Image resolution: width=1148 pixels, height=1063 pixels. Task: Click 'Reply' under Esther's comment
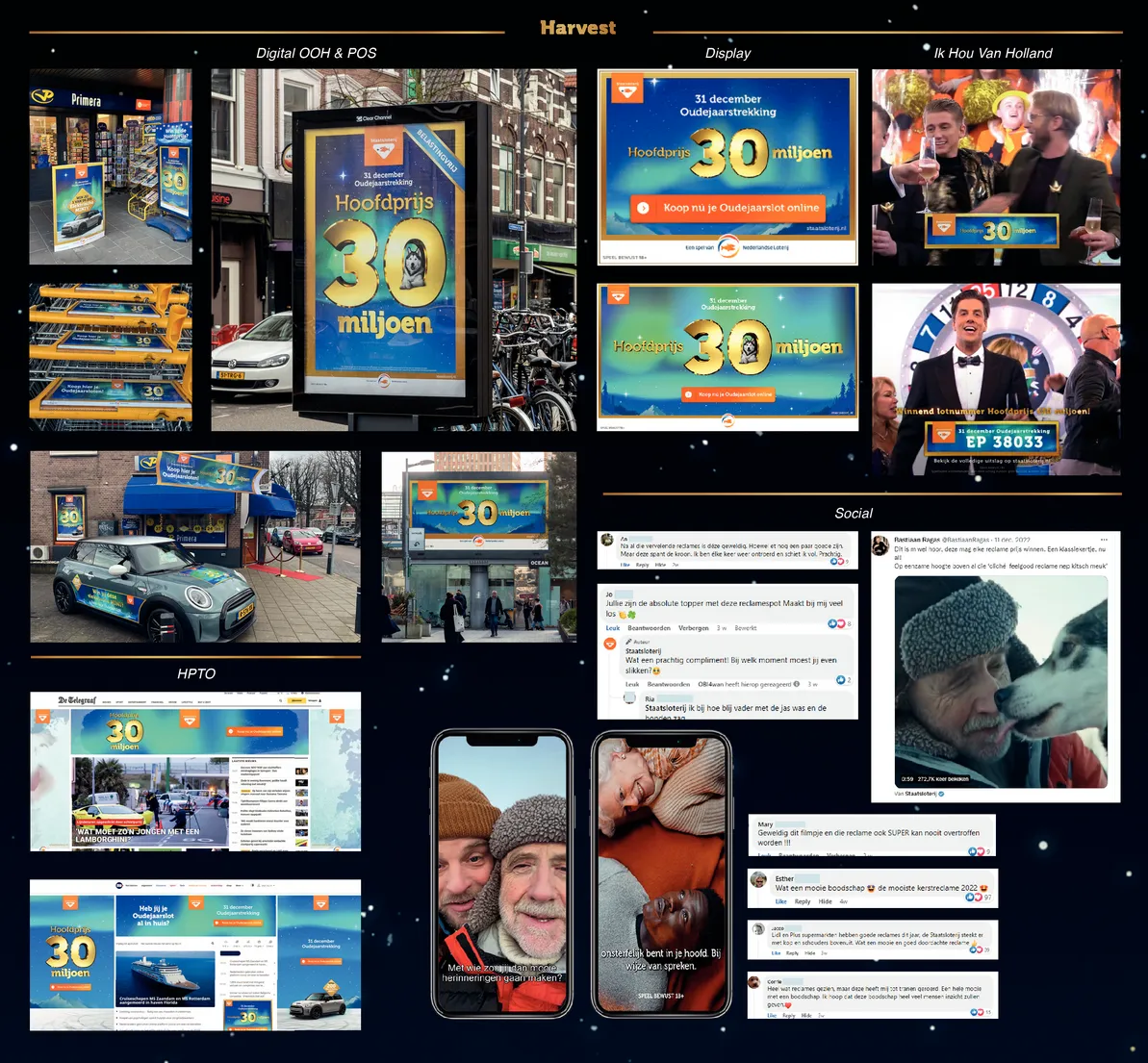[803, 902]
